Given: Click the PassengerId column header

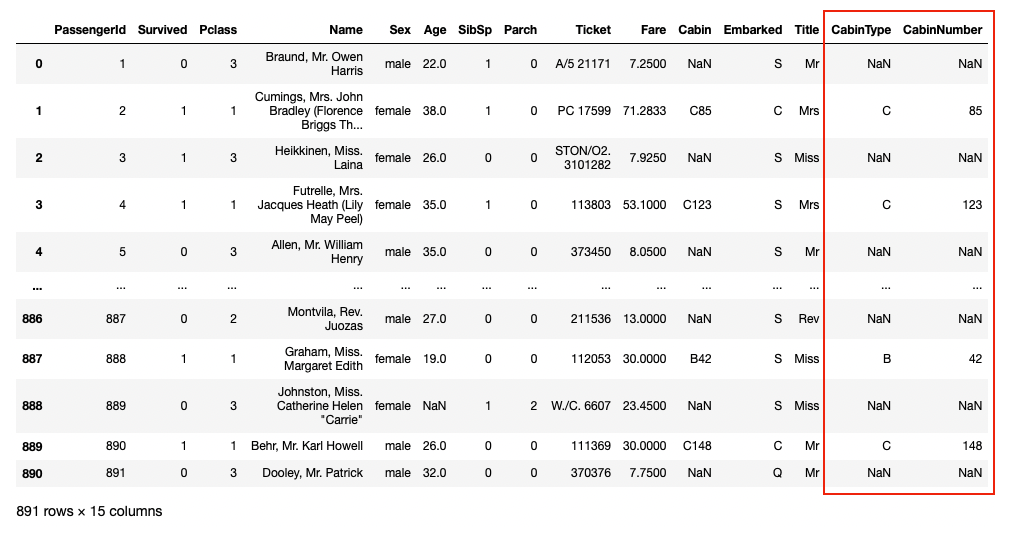Looking at the screenshot, I should [x=89, y=30].
